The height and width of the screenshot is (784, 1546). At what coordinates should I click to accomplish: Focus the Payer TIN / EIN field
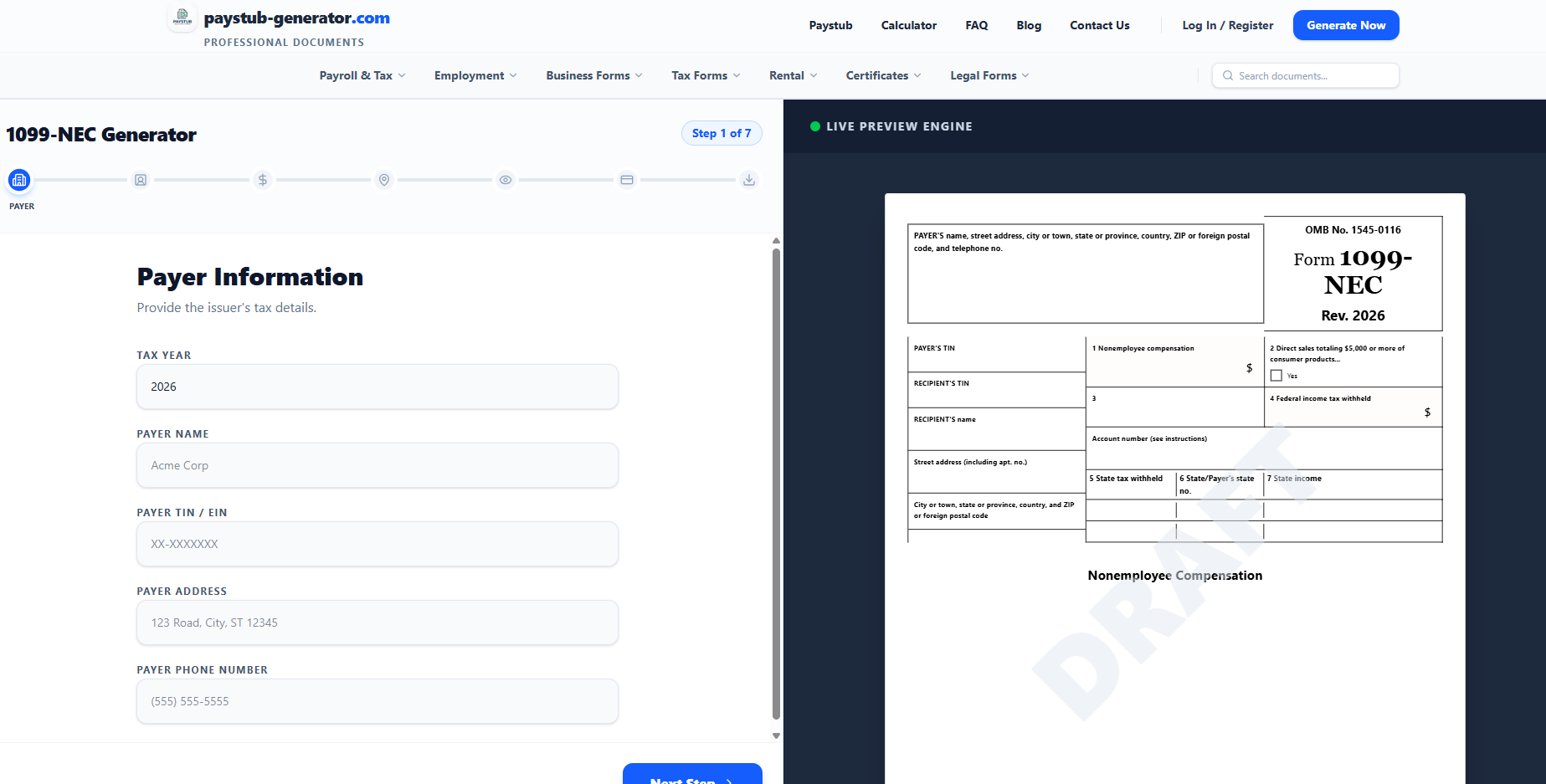378,544
